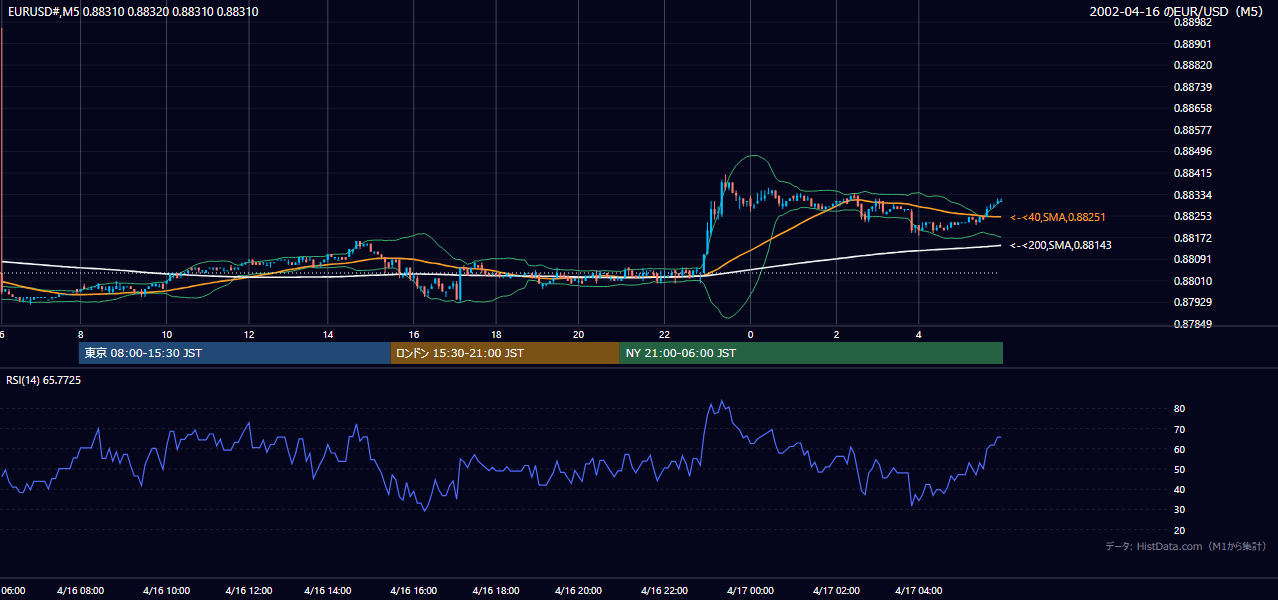Click hour label 14 below the price chart
Image resolution: width=1278 pixels, height=600 pixels.
pos(329,334)
